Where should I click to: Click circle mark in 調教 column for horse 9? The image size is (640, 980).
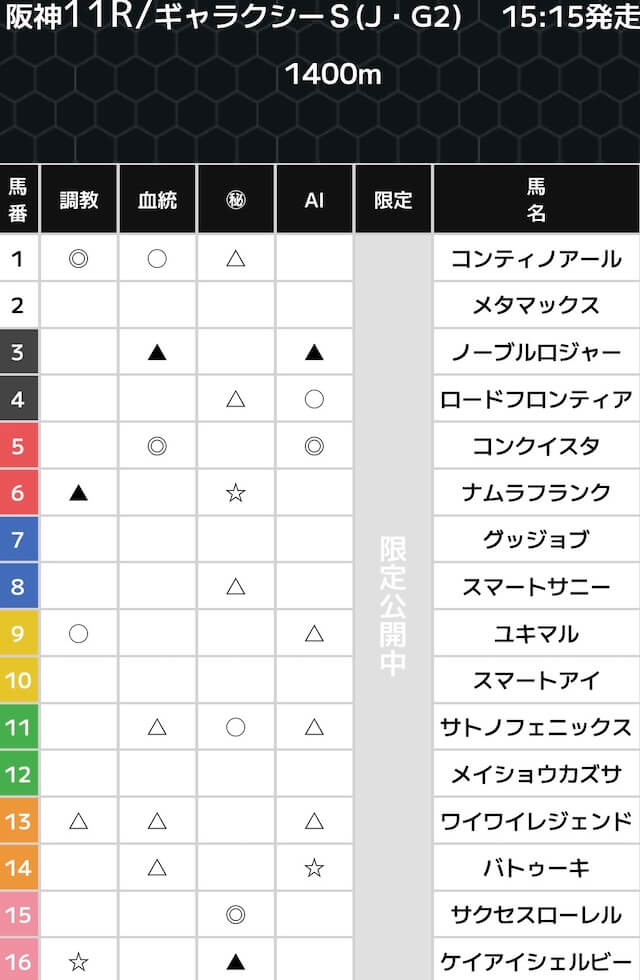pos(78,633)
